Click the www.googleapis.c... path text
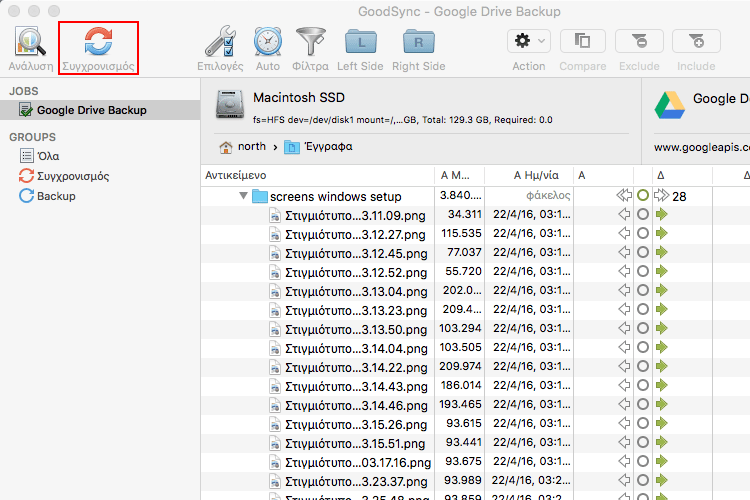Screen dimensions: 750x500 [702, 148]
